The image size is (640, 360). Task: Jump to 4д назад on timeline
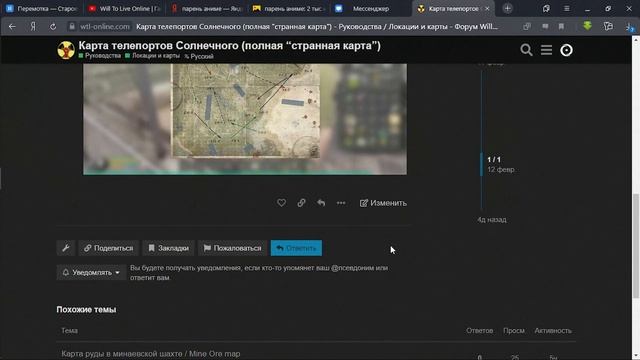point(492,220)
